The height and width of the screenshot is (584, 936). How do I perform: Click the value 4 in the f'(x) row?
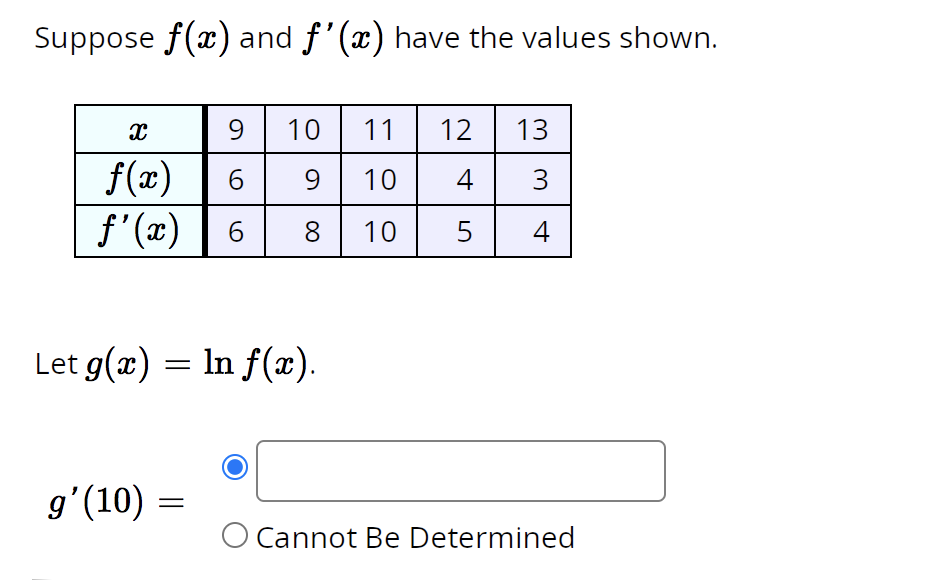[x=534, y=231]
